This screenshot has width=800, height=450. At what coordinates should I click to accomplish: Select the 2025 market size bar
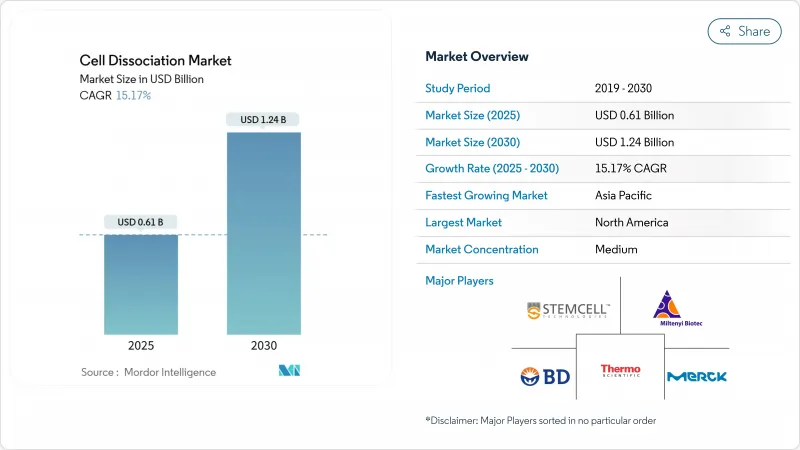tap(141, 285)
